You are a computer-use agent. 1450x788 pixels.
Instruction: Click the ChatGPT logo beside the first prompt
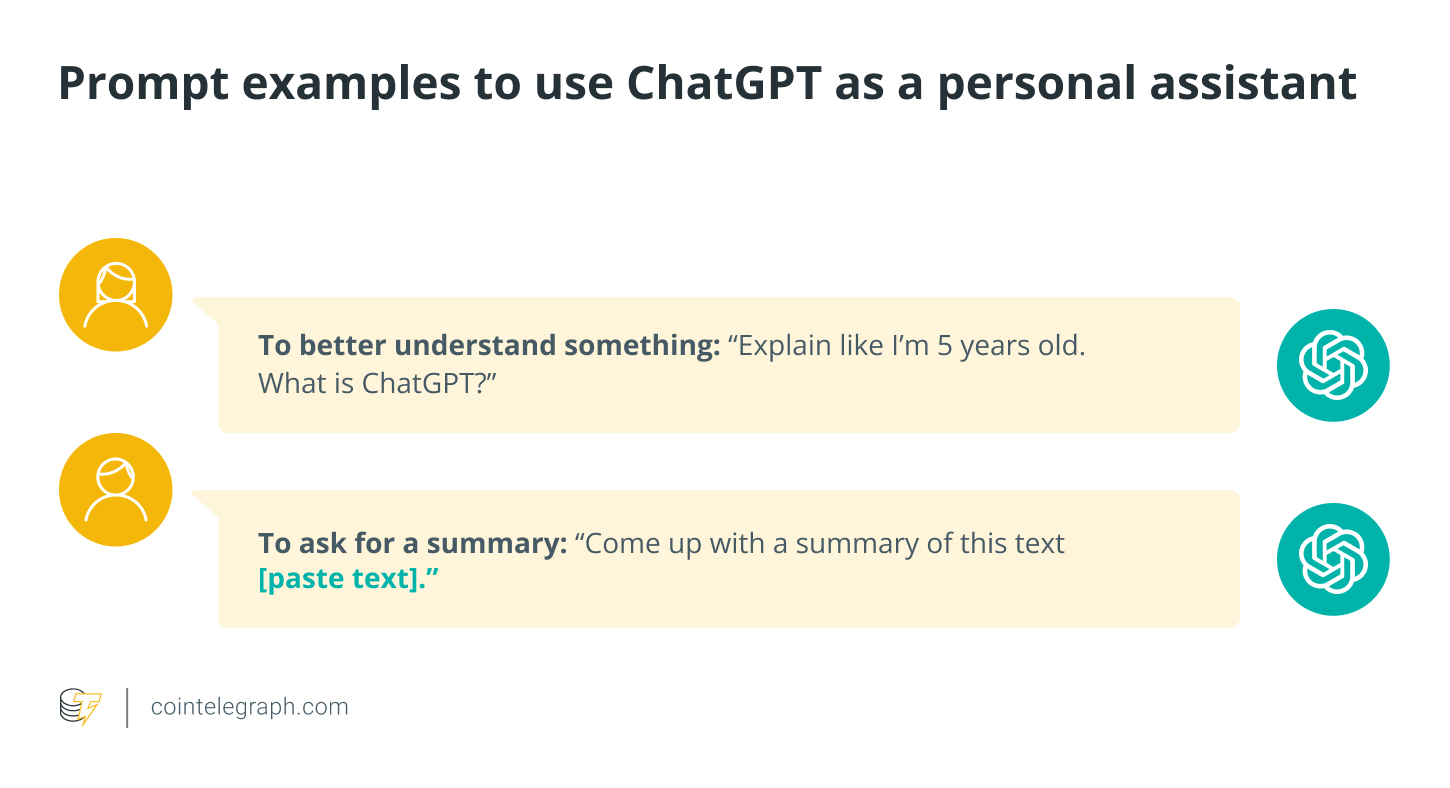pos(1333,365)
